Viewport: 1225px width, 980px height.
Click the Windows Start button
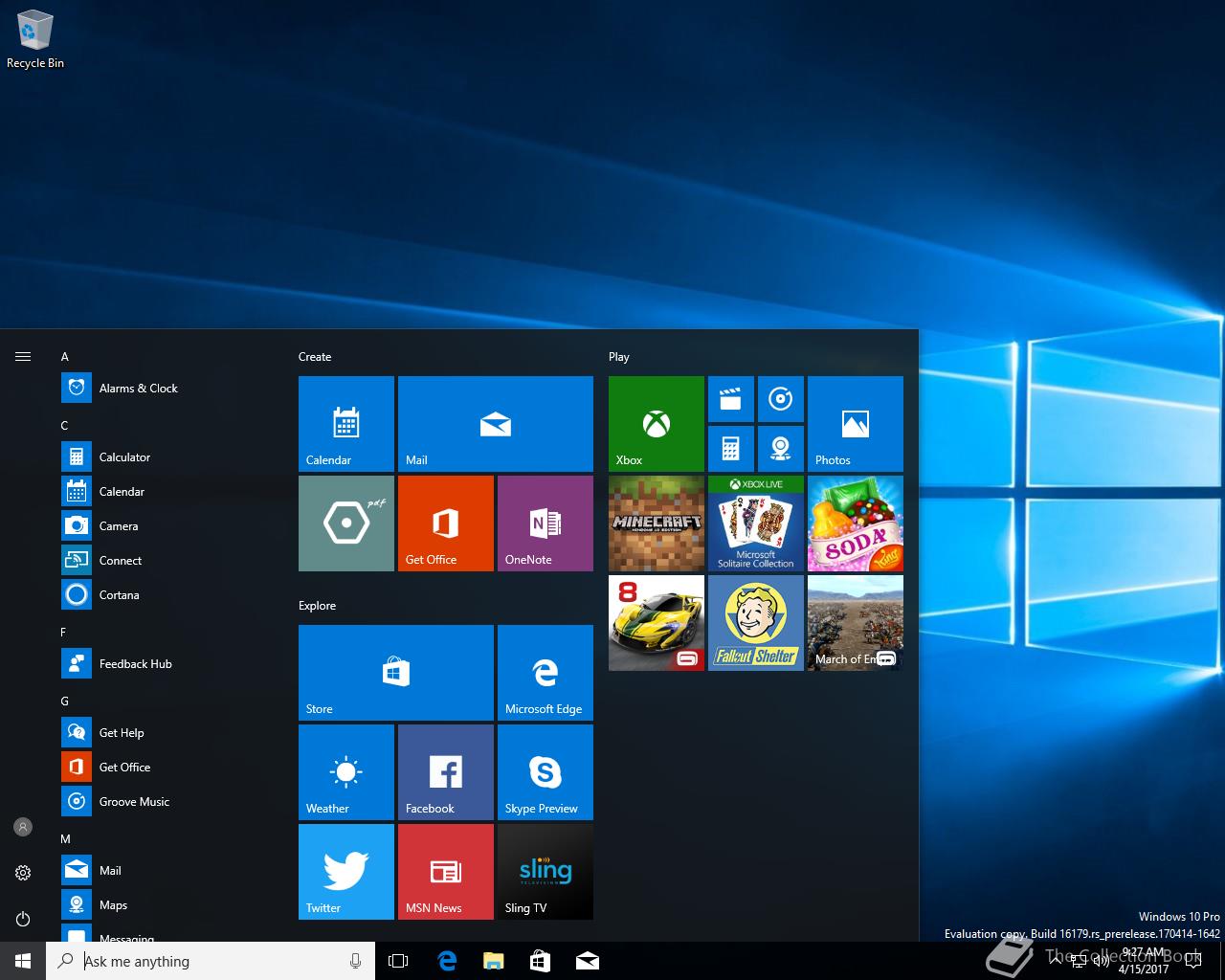pos(23,961)
